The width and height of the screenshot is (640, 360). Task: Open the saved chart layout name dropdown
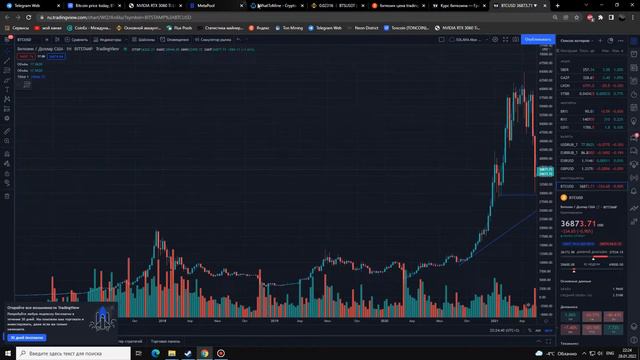tap(468, 40)
